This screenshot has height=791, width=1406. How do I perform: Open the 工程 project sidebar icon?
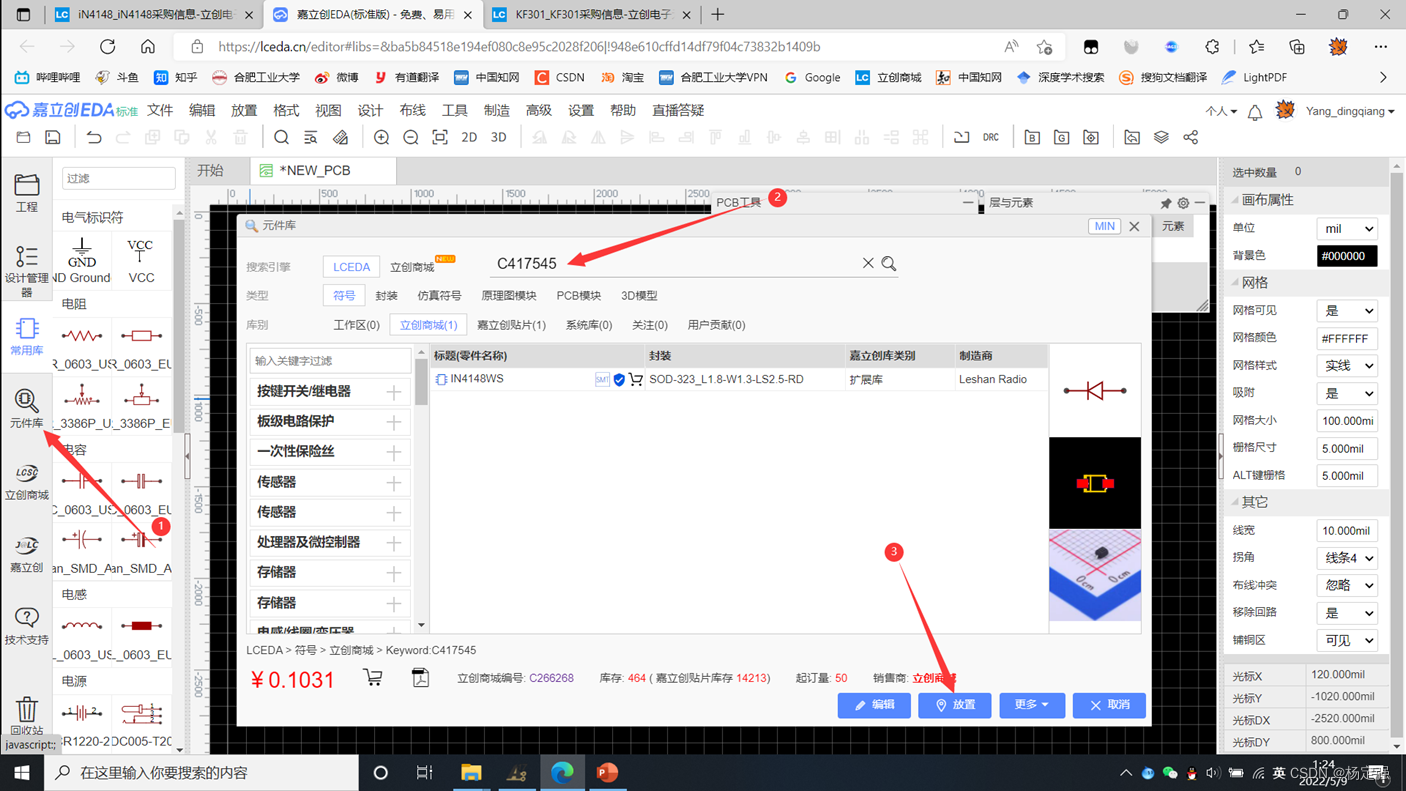coord(27,192)
